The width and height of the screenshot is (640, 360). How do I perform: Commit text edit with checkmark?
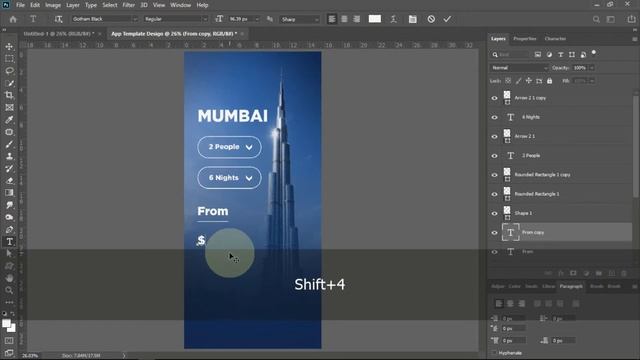447,19
